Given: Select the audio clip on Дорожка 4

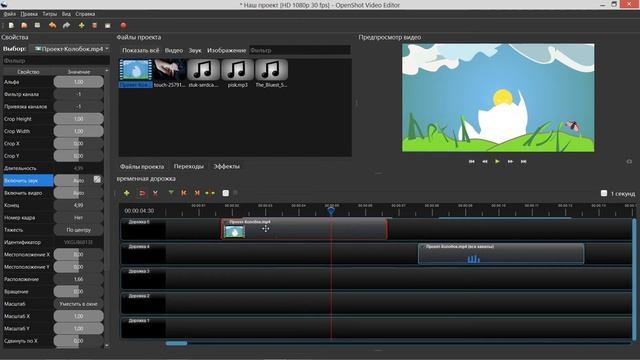Looking at the screenshot, I should pos(501,254).
